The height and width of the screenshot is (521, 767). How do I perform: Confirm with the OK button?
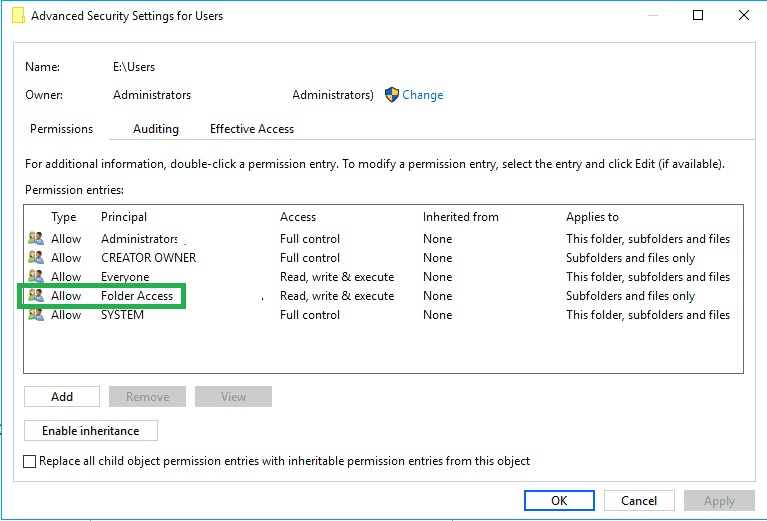coord(559,500)
